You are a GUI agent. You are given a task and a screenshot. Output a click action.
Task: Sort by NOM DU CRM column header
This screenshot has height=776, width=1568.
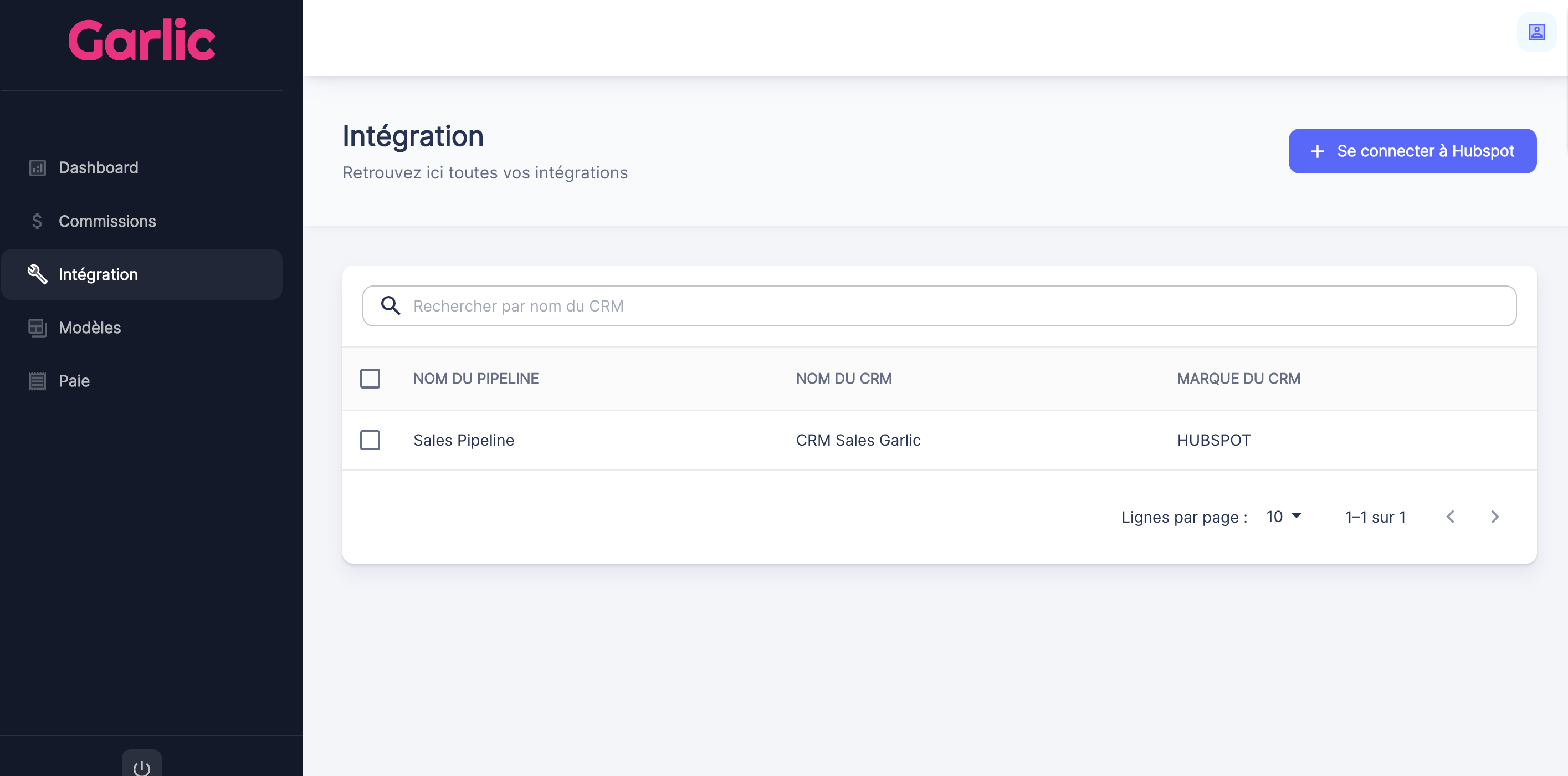coord(843,378)
